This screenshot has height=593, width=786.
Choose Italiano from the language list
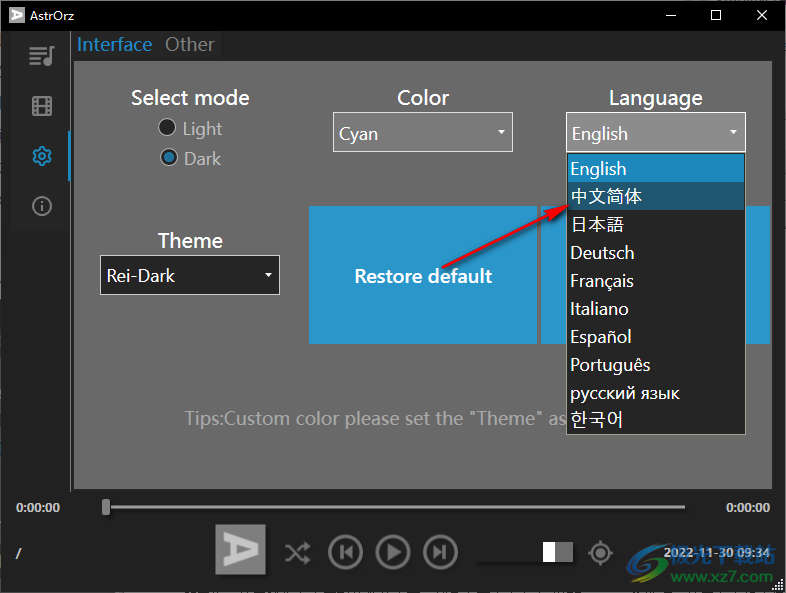(x=656, y=309)
